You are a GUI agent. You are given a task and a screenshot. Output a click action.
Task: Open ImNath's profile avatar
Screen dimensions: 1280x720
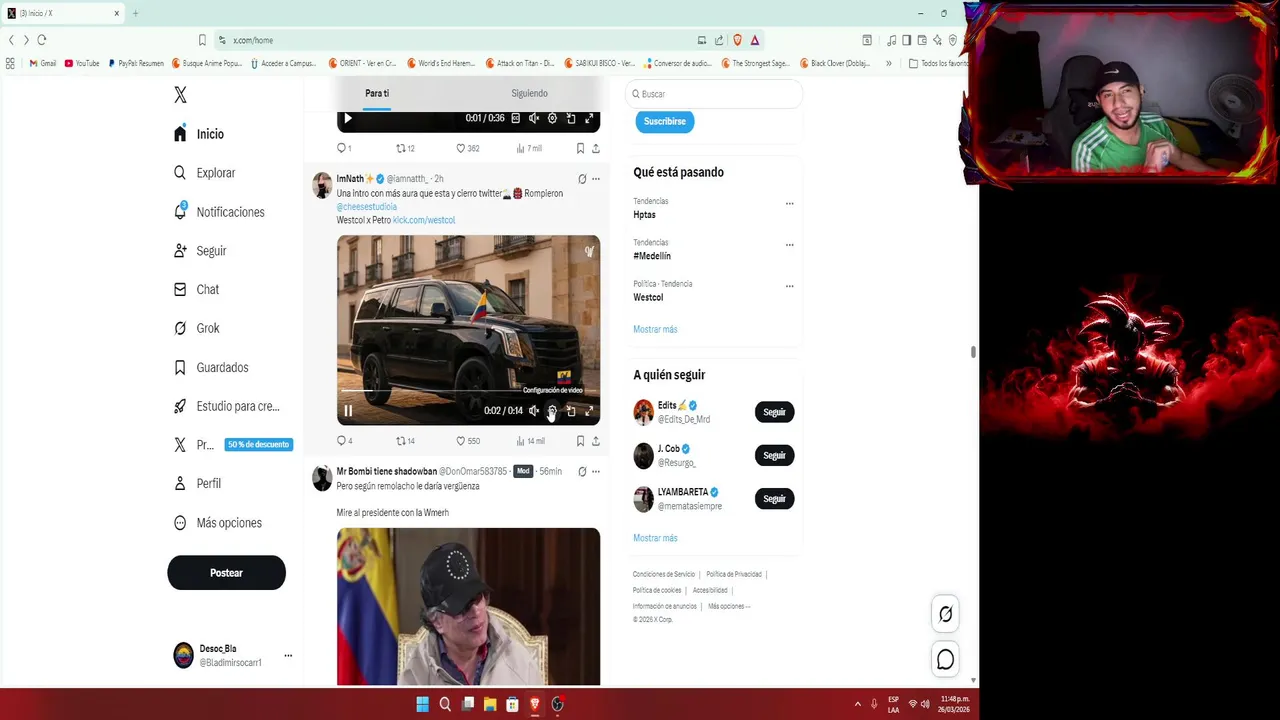pyautogui.click(x=322, y=185)
